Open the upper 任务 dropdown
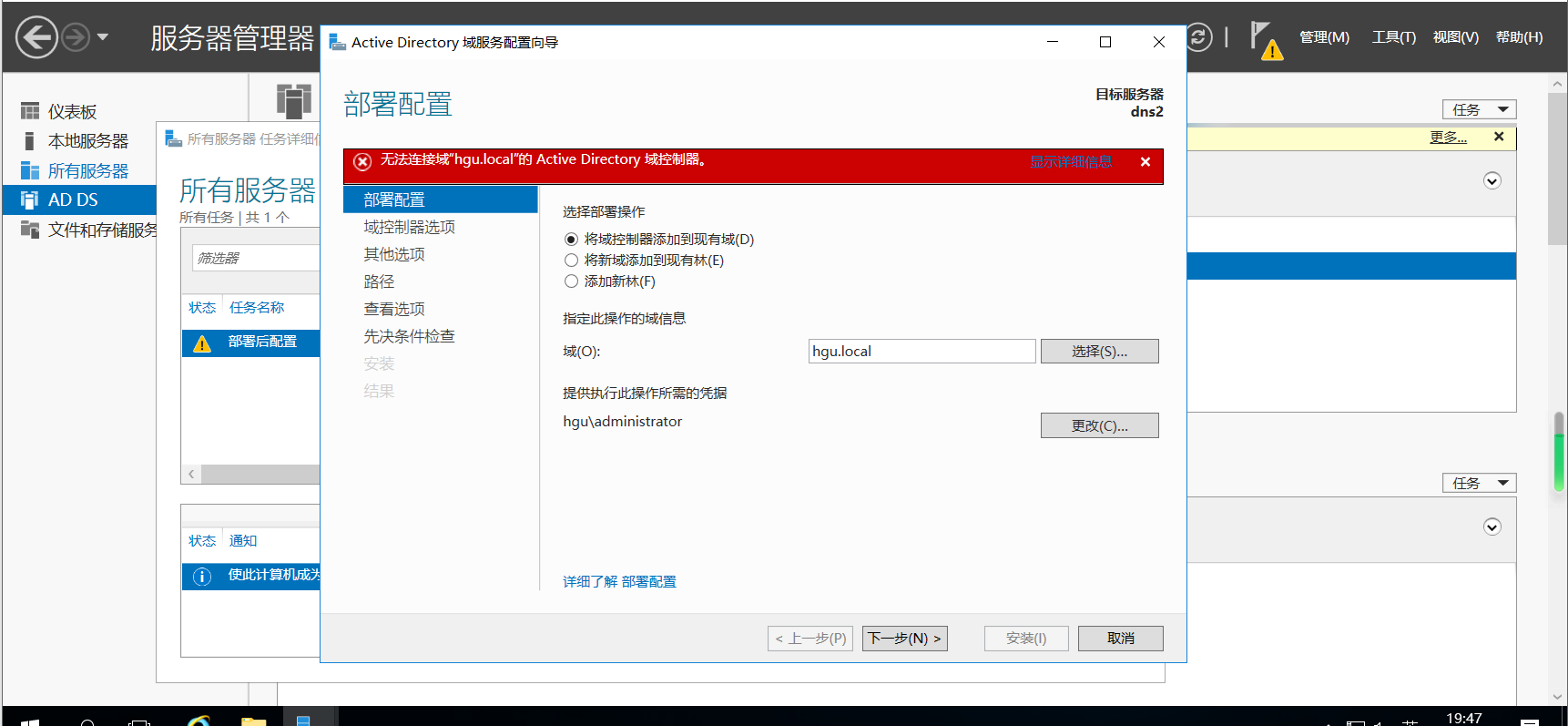The width and height of the screenshot is (1568, 726). pos(1479,109)
